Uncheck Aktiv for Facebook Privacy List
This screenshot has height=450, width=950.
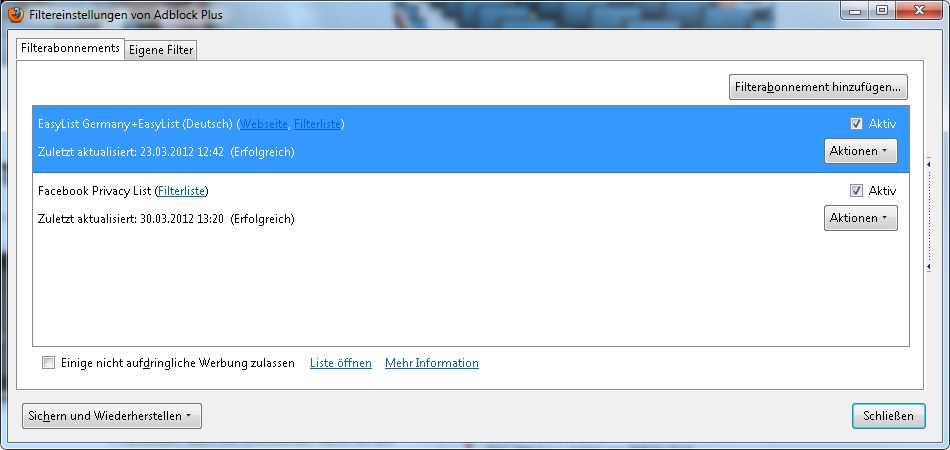[x=856, y=191]
